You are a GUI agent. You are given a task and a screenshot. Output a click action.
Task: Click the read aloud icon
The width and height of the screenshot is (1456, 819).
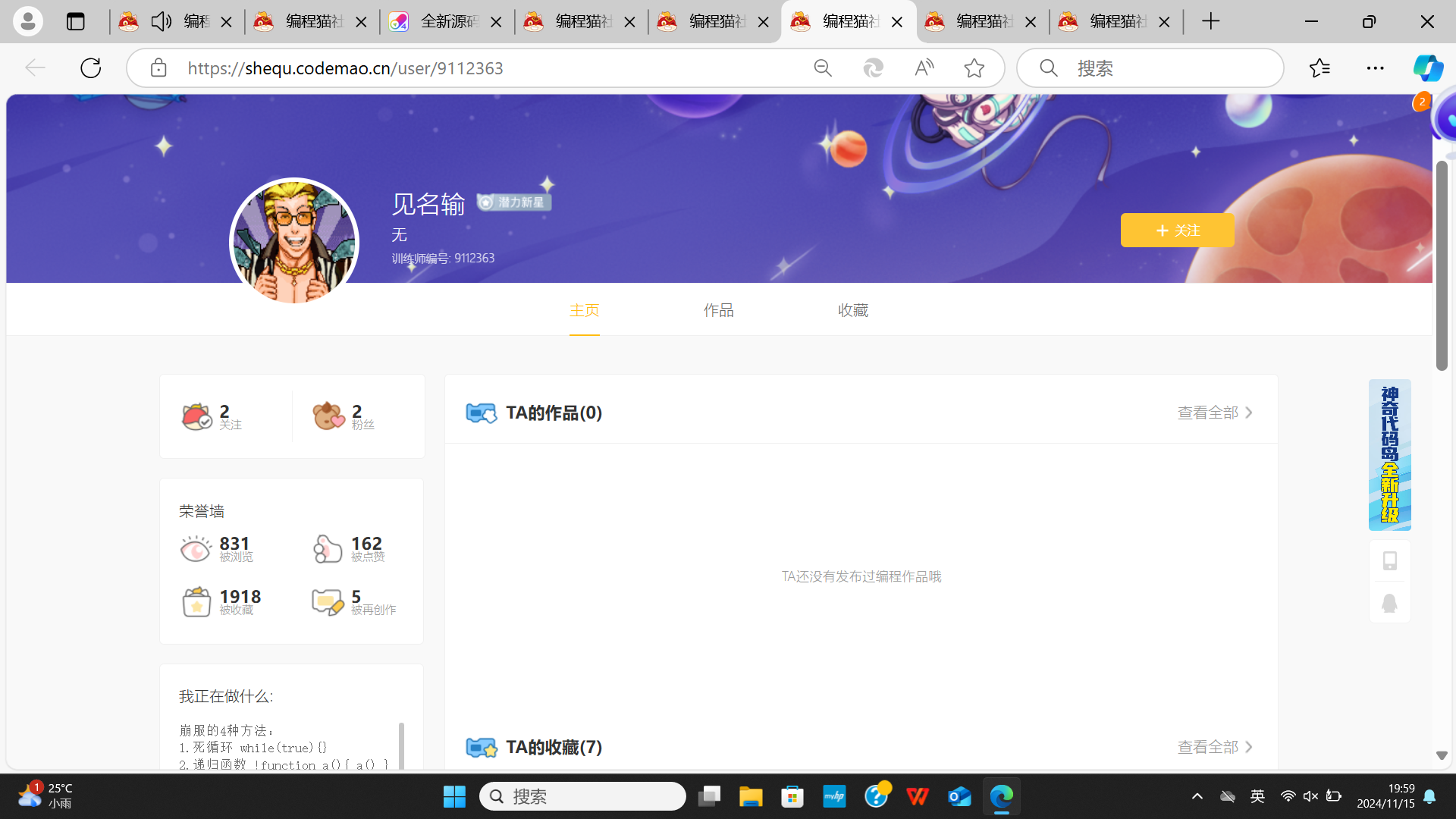point(924,68)
